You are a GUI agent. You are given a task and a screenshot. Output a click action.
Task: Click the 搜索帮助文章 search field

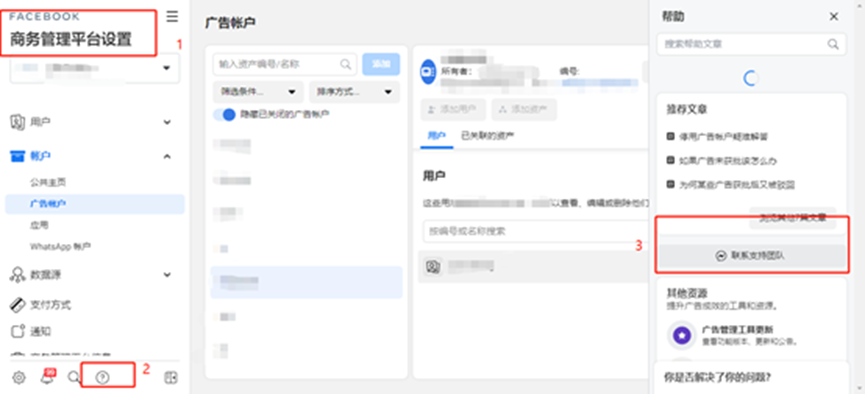[x=751, y=44]
